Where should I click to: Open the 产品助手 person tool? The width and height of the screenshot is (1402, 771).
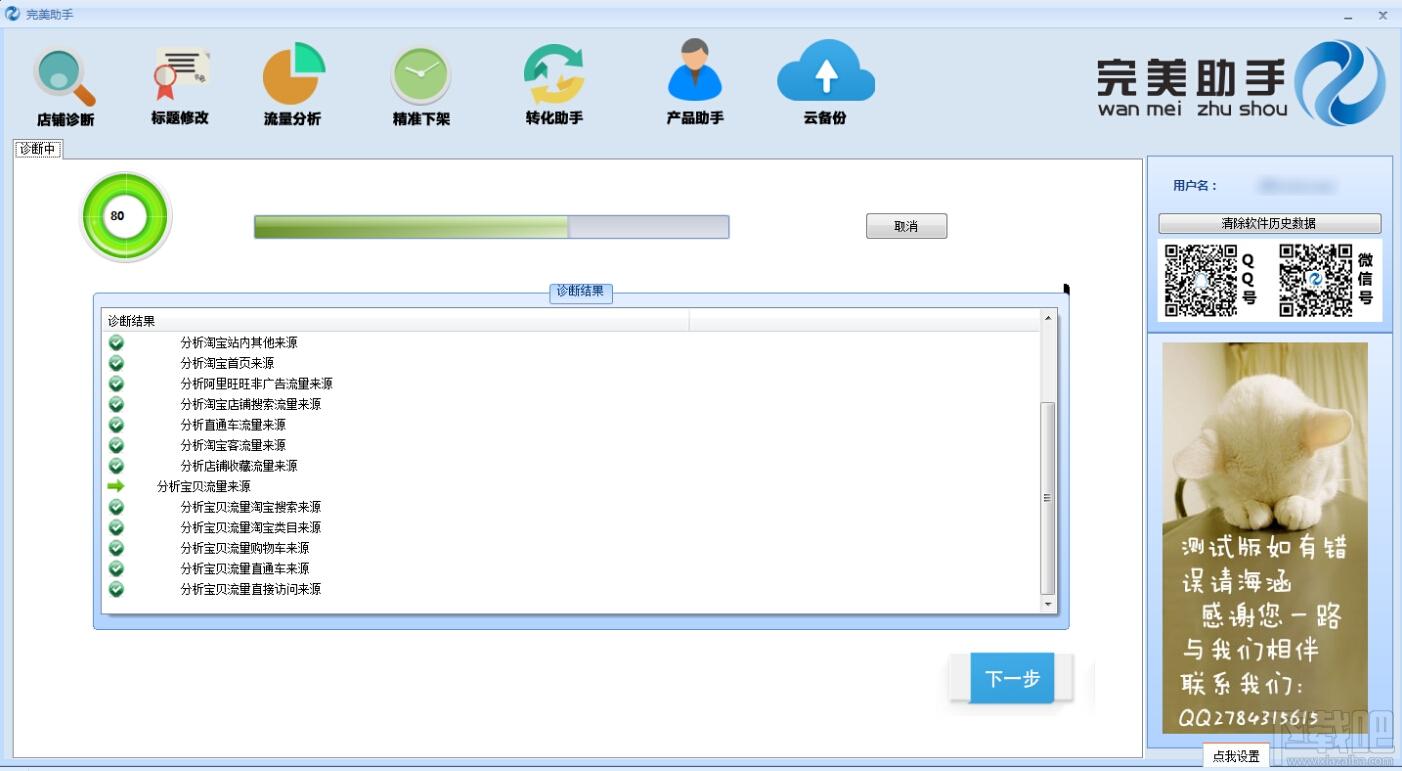click(x=695, y=82)
